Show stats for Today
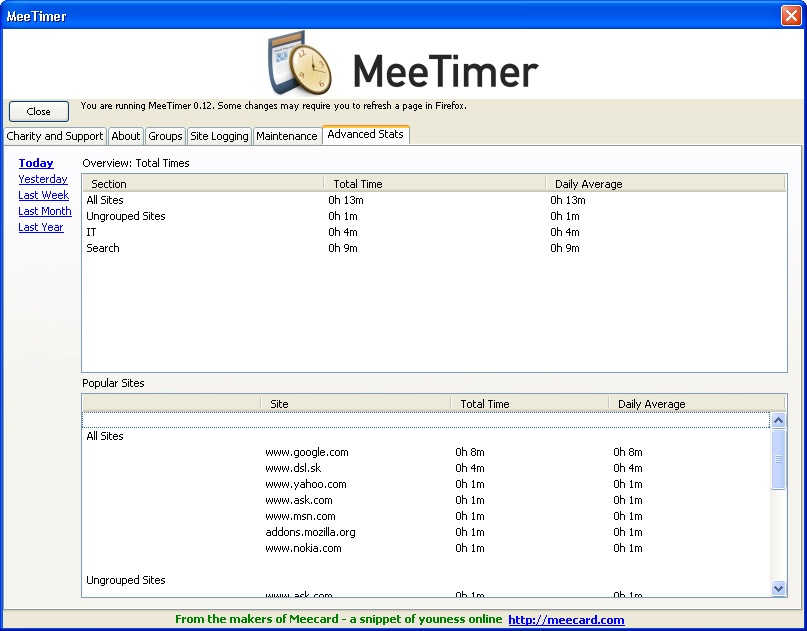The image size is (807, 631). click(x=36, y=163)
